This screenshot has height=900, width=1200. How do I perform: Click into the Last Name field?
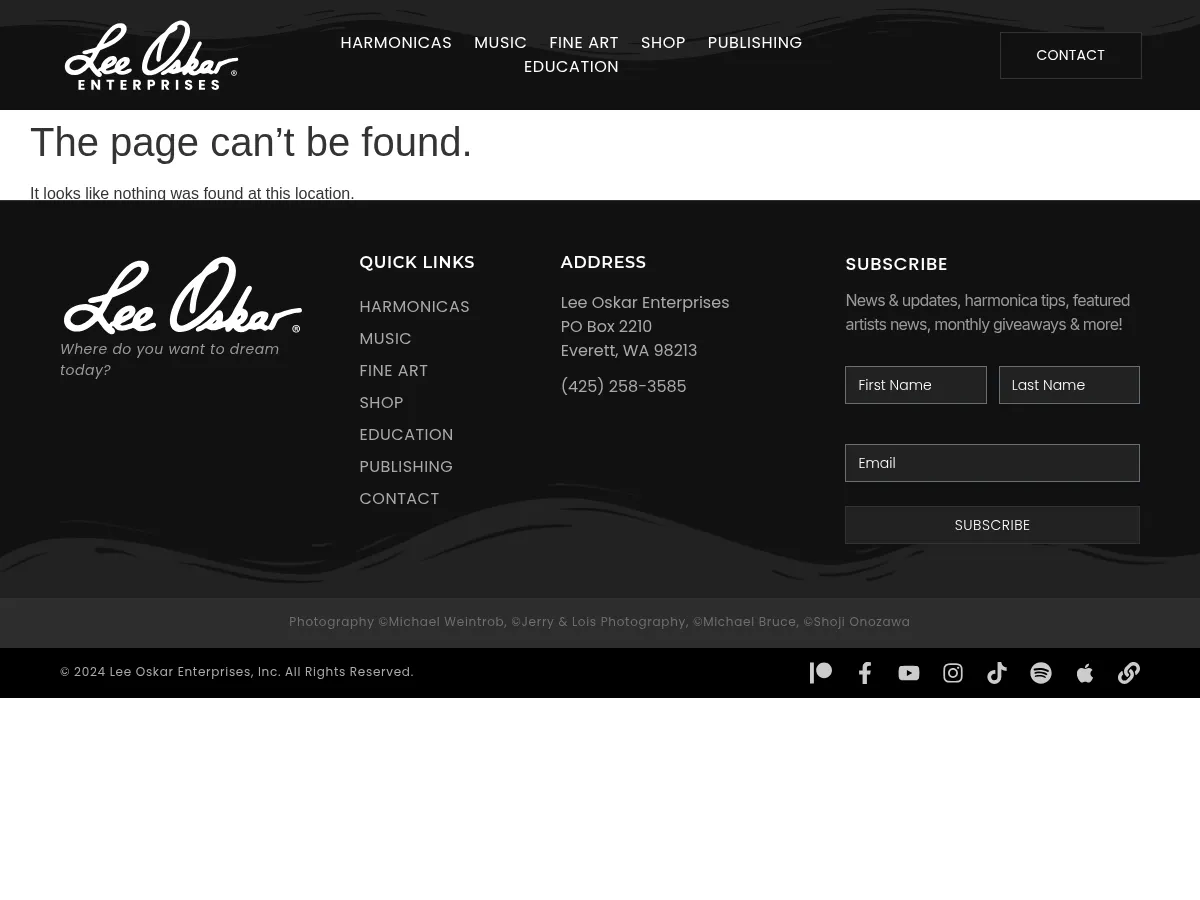[1069, 385]
